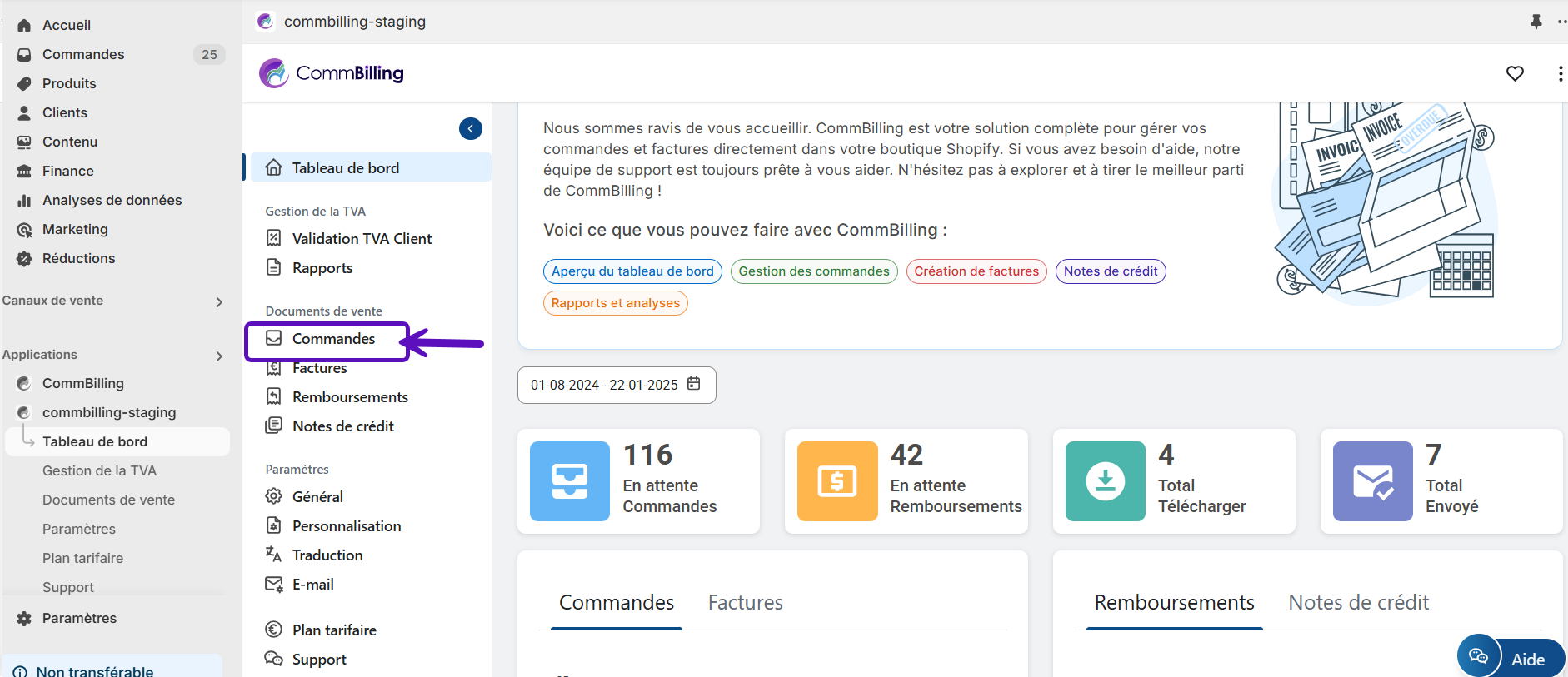Open the three-dot menu beside the heart
This screenshot has height=677, width=1568.
pos(1560,73)
